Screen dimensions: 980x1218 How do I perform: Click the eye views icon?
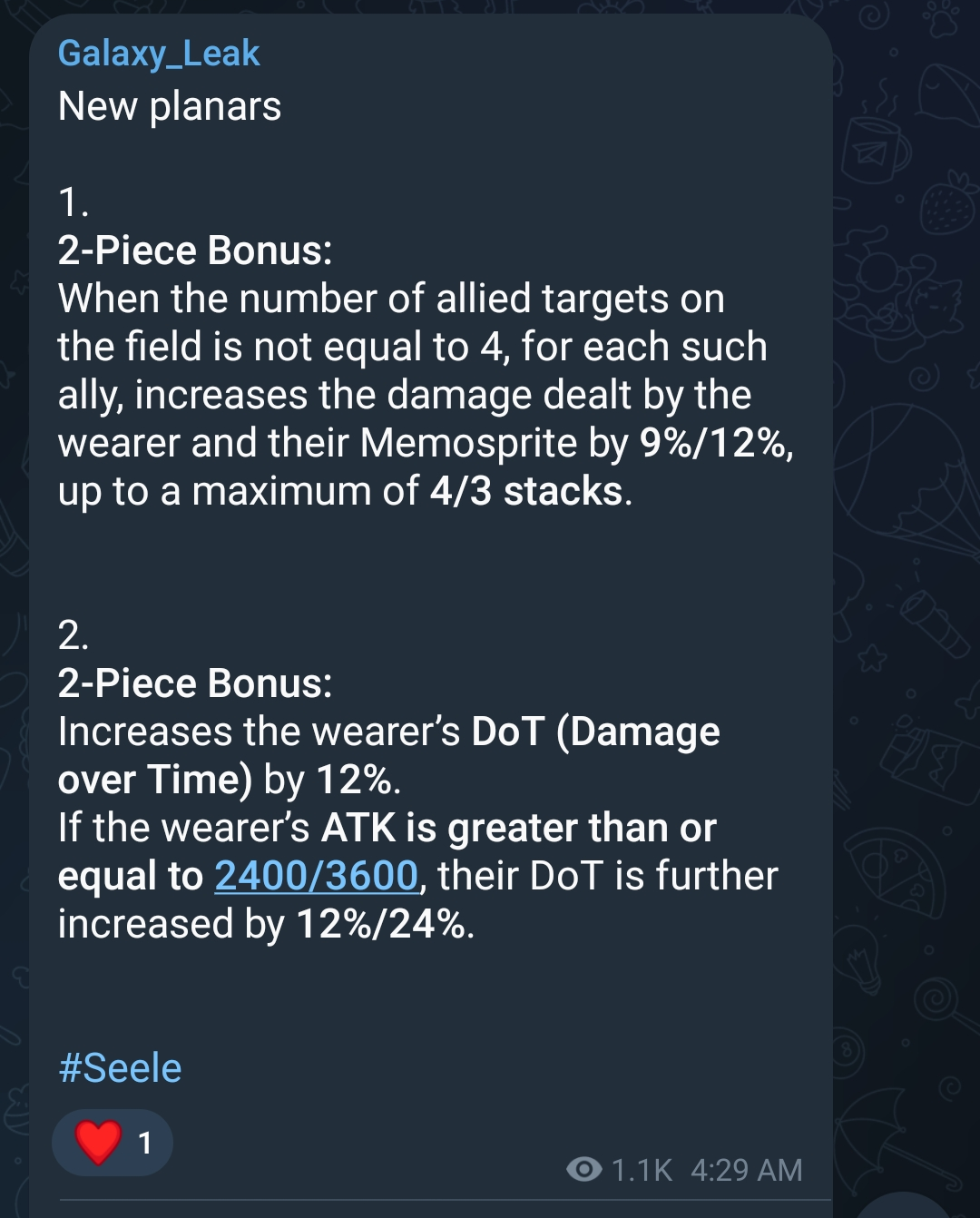[x=583, y=1169]
